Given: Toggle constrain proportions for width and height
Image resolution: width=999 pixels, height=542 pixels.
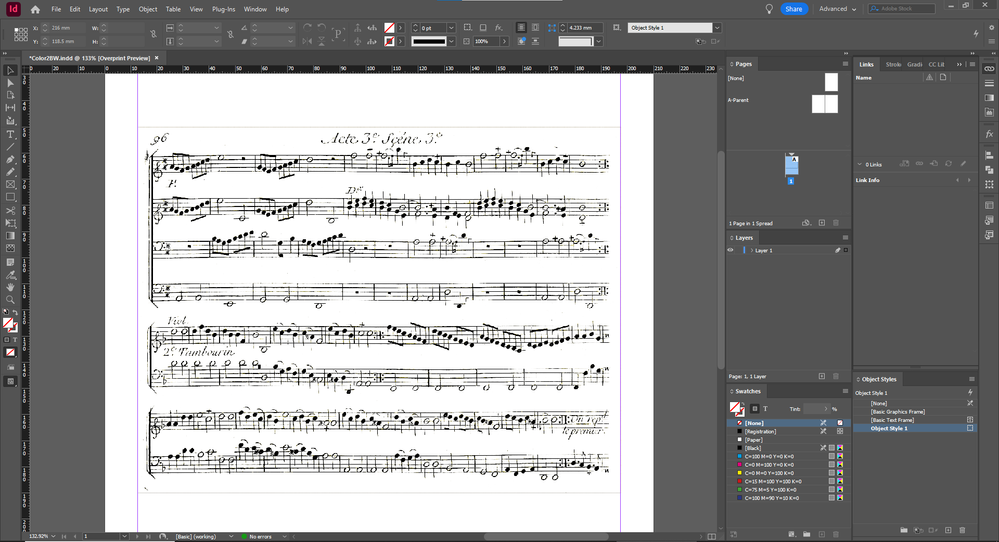Looking at the screenshot, I should click(153, 34).
